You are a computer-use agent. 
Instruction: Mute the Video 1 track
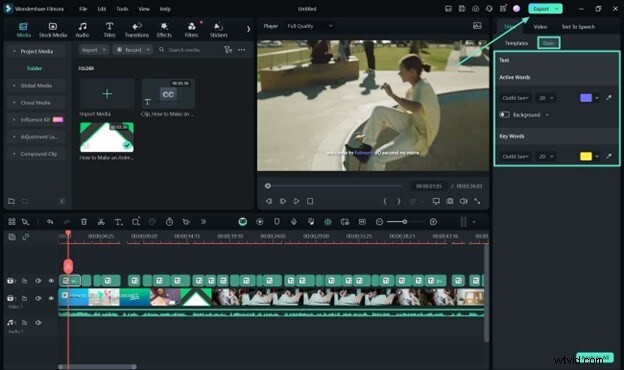(x=38, y=298)
